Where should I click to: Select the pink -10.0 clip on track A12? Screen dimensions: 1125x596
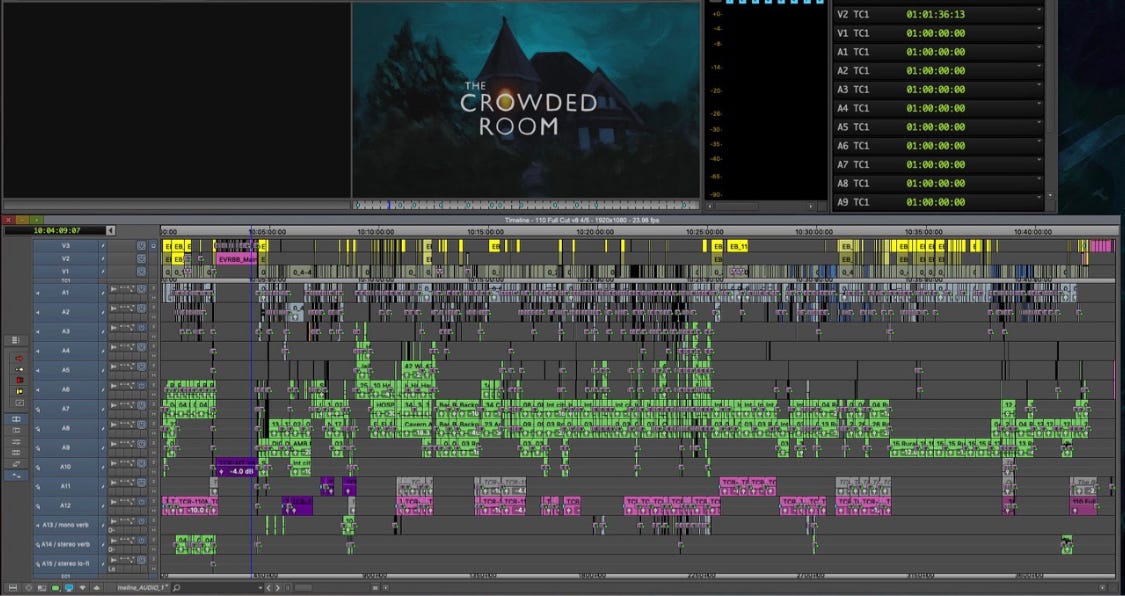(190, 506)
